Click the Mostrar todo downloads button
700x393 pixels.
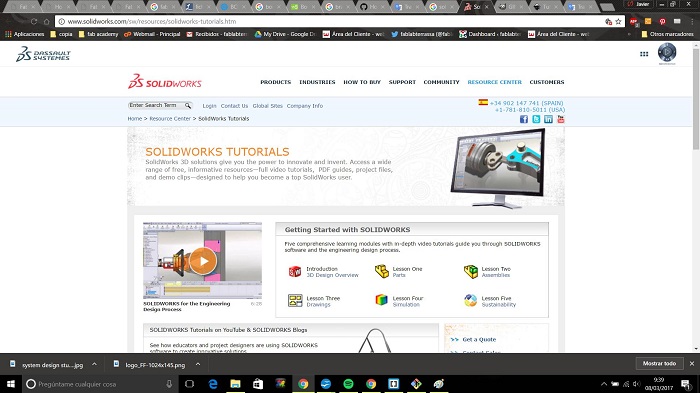pyautogui.click(x=659, y=364)
